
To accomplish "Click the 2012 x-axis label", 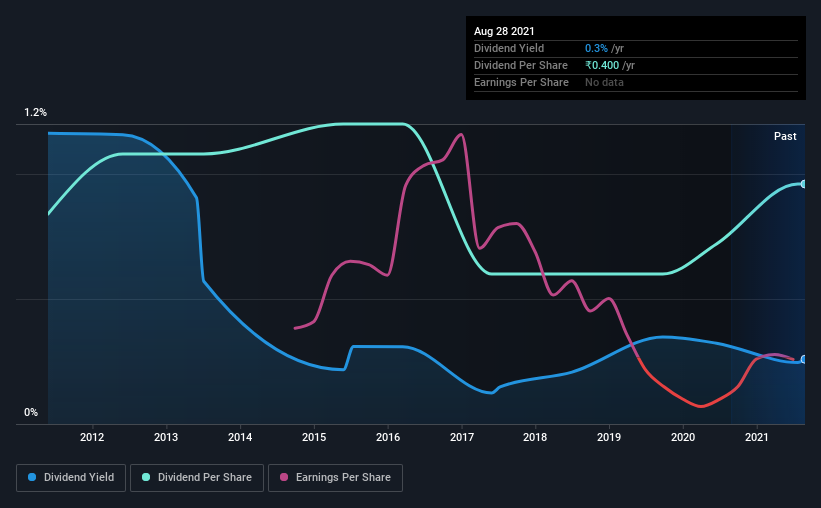I will coord(92,437).
